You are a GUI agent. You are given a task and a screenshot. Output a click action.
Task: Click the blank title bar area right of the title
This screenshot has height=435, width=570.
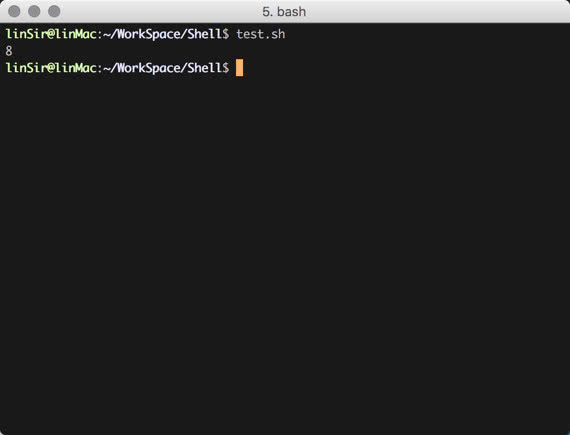pyautogui.click(x=436, y=12)
